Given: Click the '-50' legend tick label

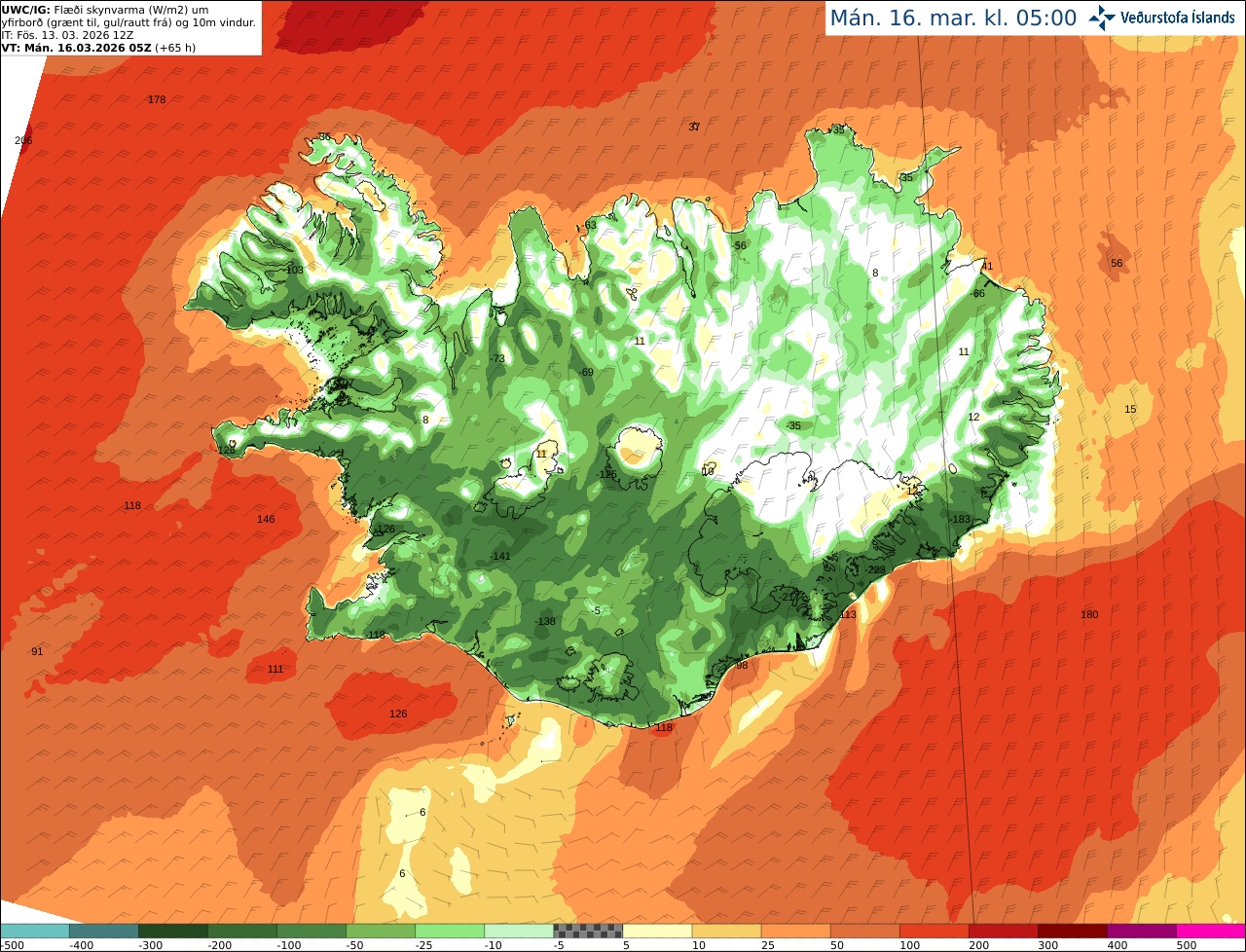Looking at the screenshot, I should pos(357,945).
